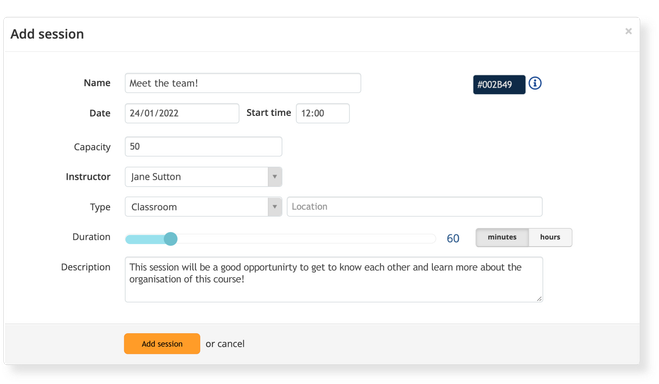This screenshot has height=384, width=659.
Task: Click the Add session dialog title
Action: [47, 34]
